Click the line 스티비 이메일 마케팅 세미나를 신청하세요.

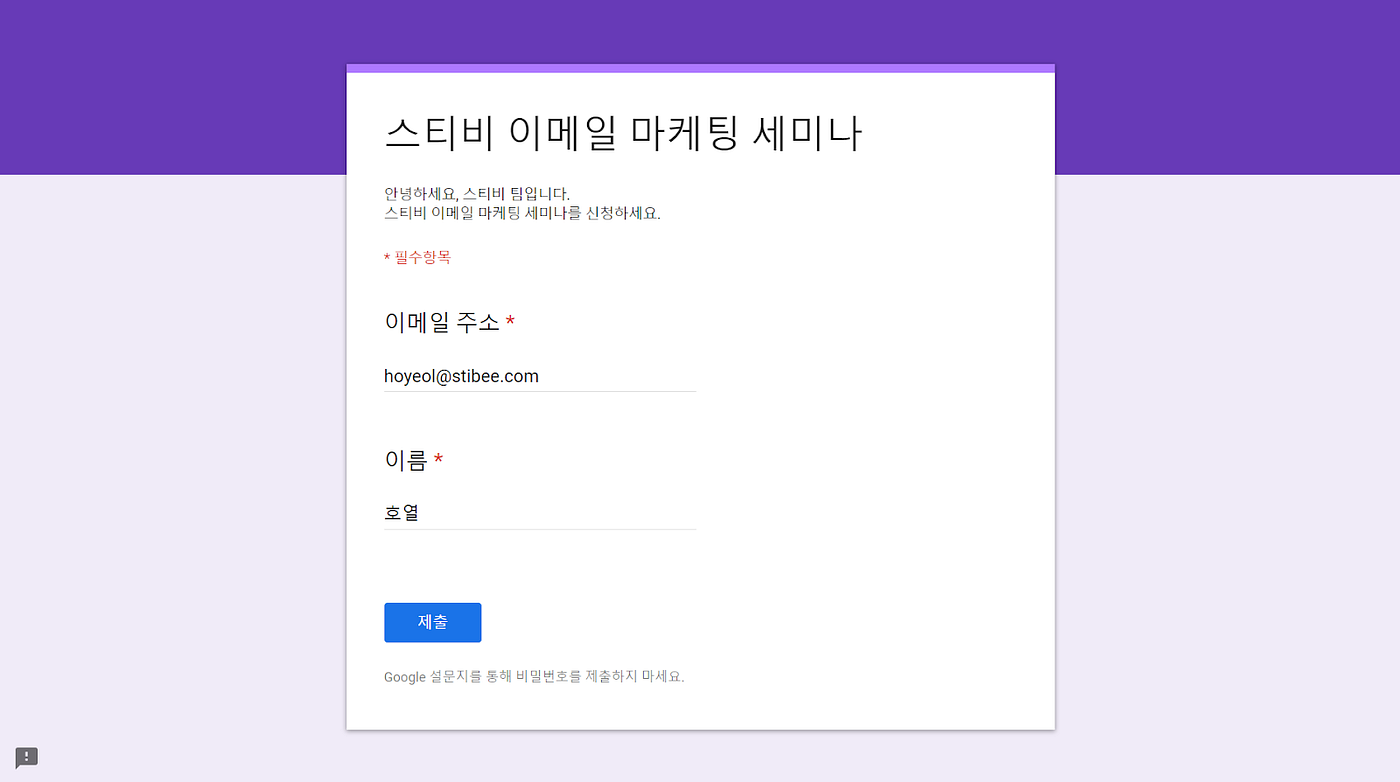tap(523, 213)
